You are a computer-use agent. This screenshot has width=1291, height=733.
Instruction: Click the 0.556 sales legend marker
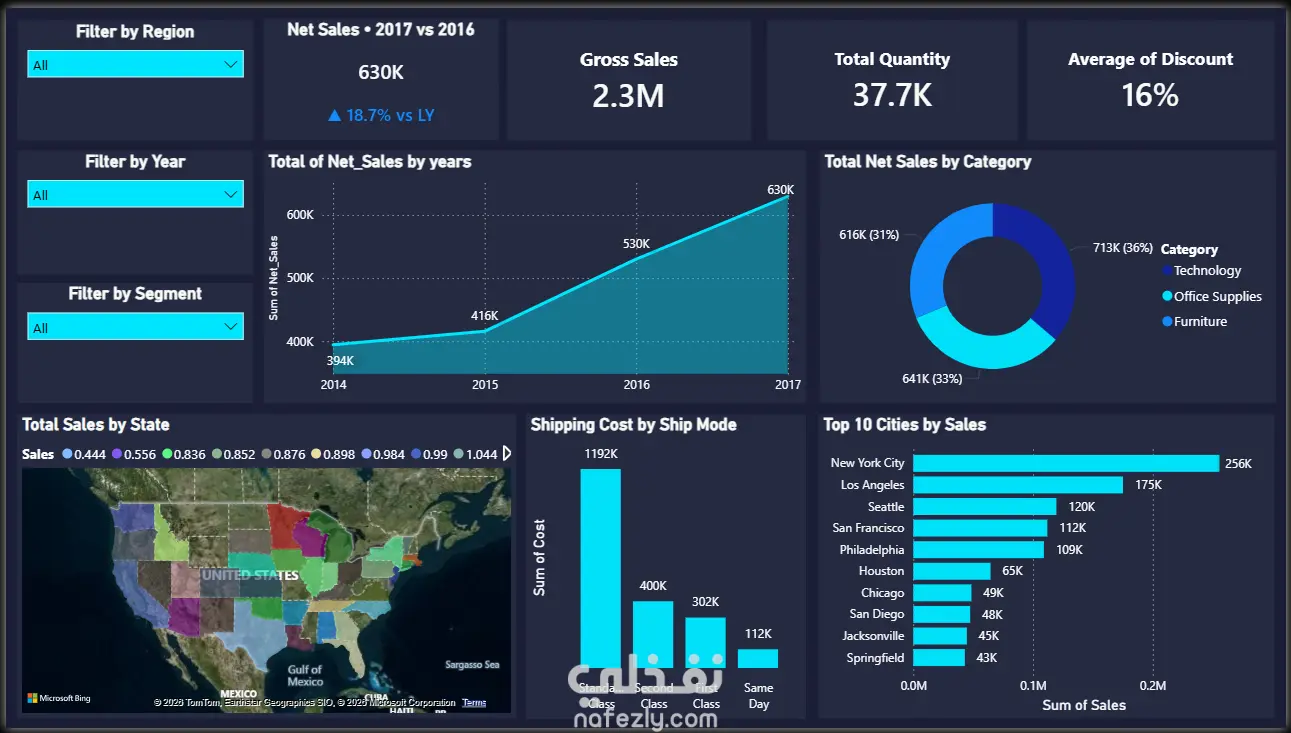click(x=117, y=454)
